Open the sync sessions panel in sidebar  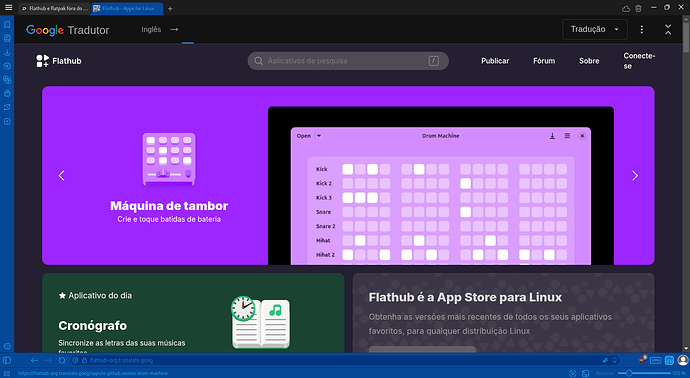coord(7,107)
